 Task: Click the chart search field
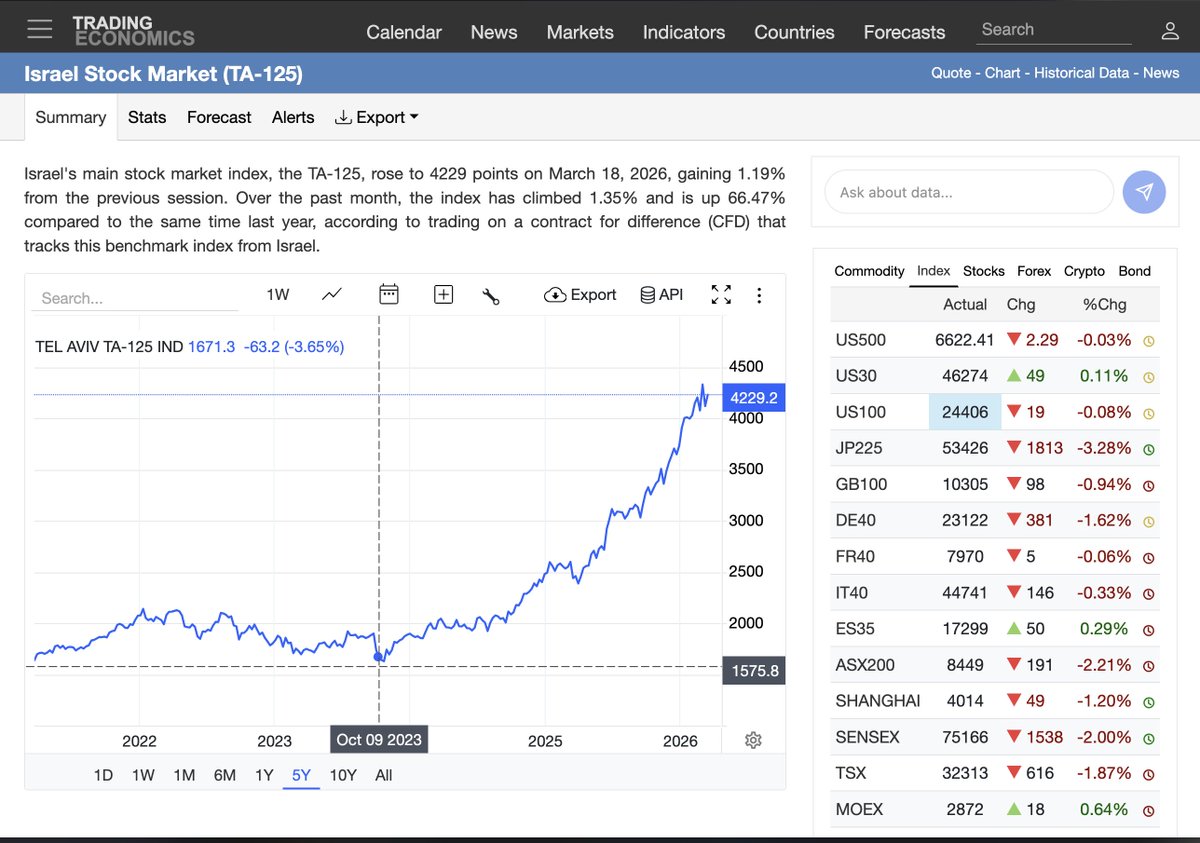click(135, 297)
